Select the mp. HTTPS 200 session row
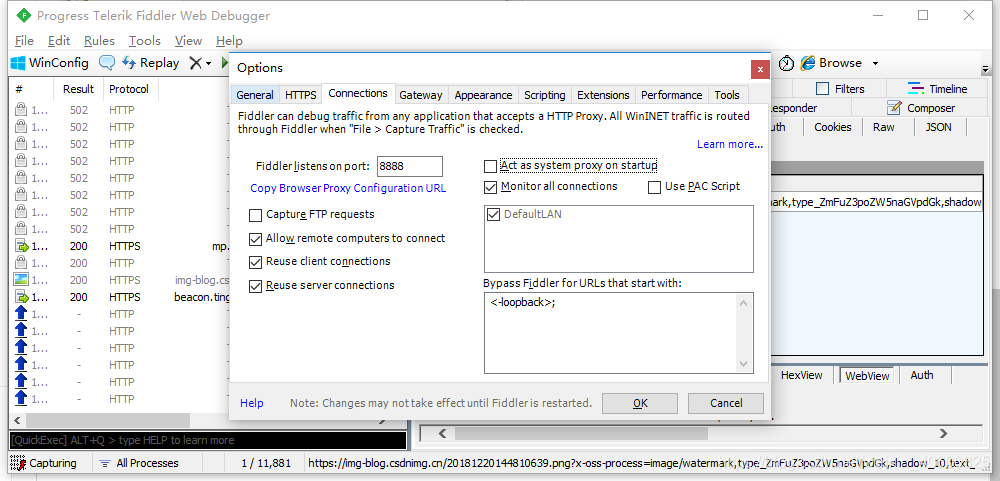The image size is (1000, 481). click(118, 246)
